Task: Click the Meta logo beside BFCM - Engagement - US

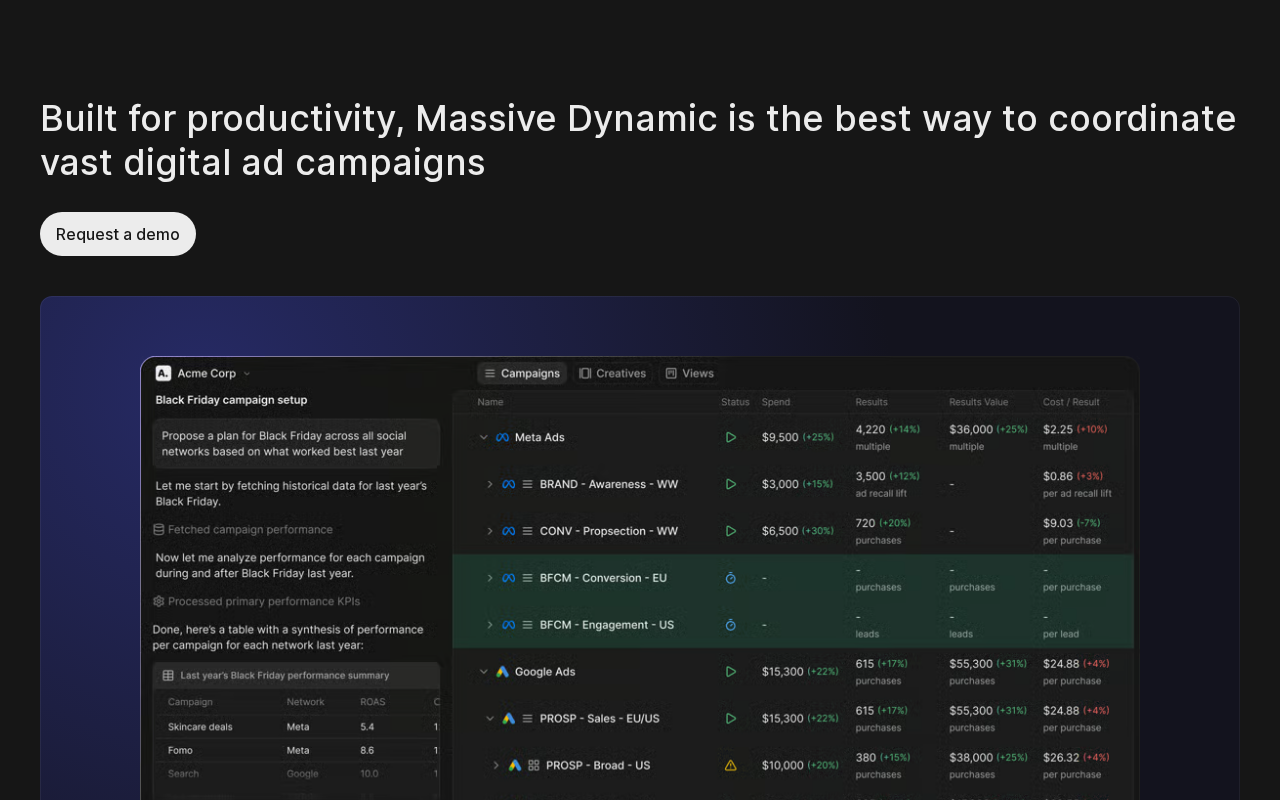Action: [508, 625]
